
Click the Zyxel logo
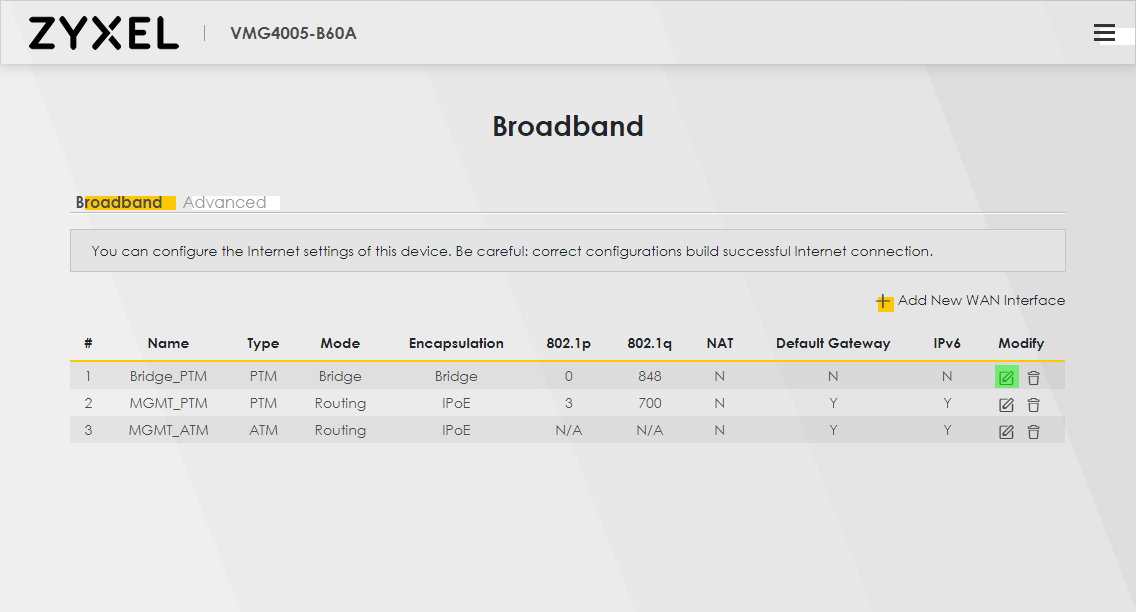(104, 33)
